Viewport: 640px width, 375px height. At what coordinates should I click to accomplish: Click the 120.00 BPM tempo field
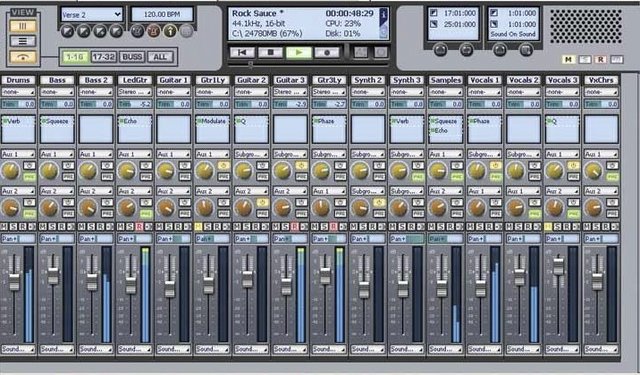pos(162,15)
